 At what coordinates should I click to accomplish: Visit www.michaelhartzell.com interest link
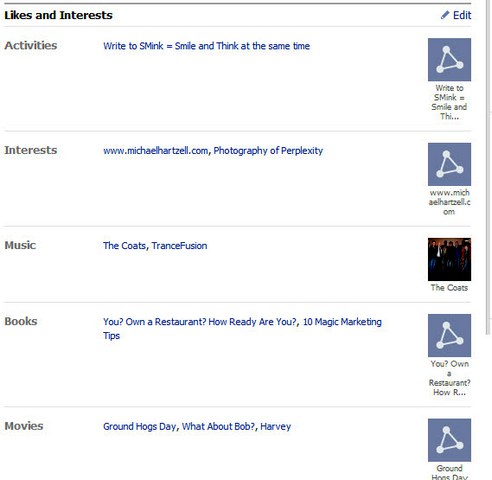(156, 151)
